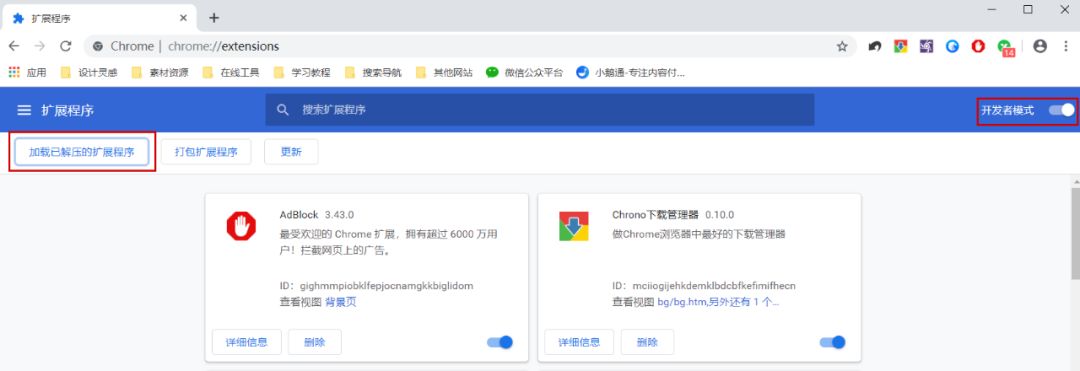Open Chrono下载管理器 详细信息 details

579,342
